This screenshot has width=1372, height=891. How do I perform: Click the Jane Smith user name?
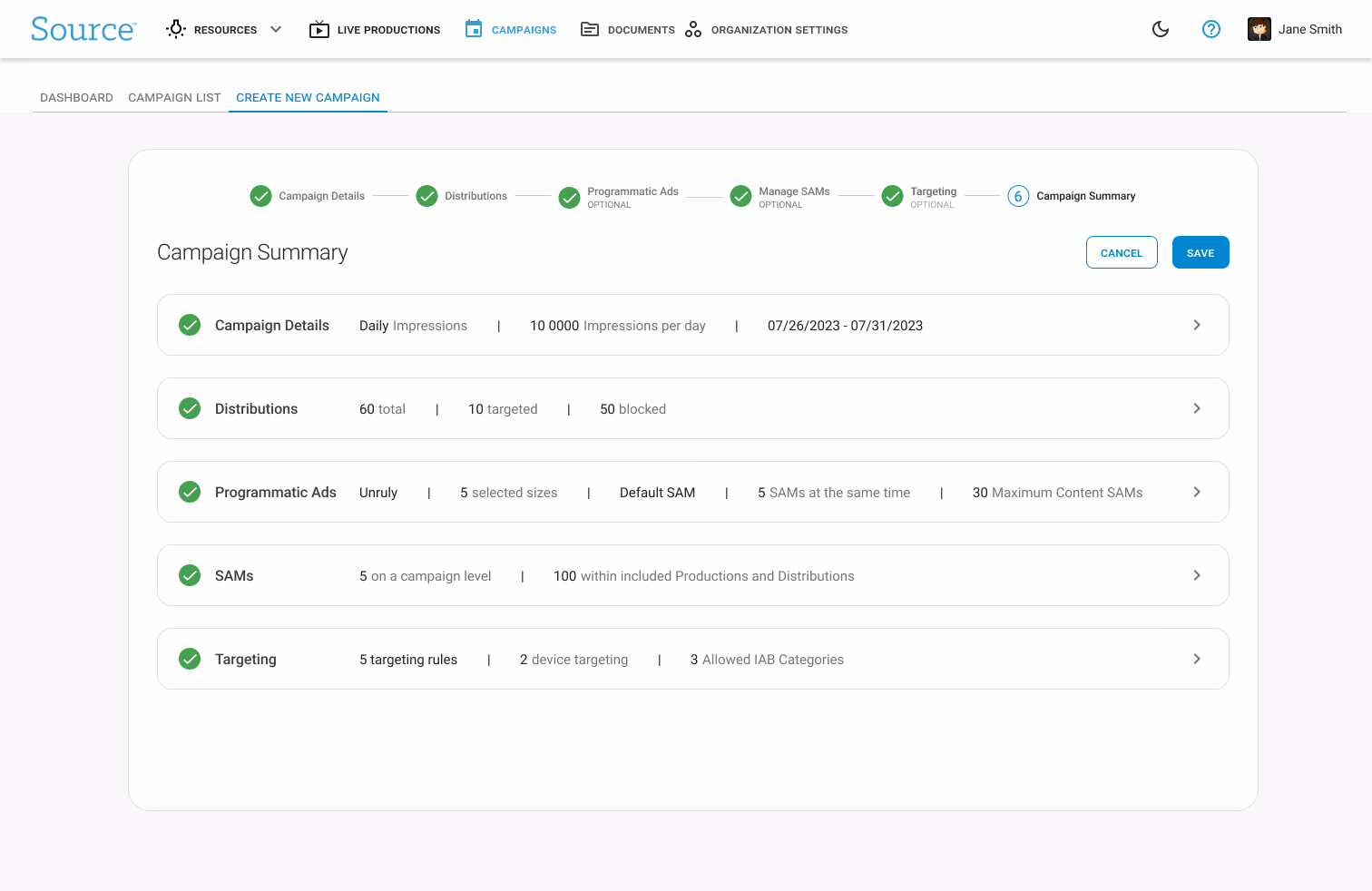[x=1310, y=29]
